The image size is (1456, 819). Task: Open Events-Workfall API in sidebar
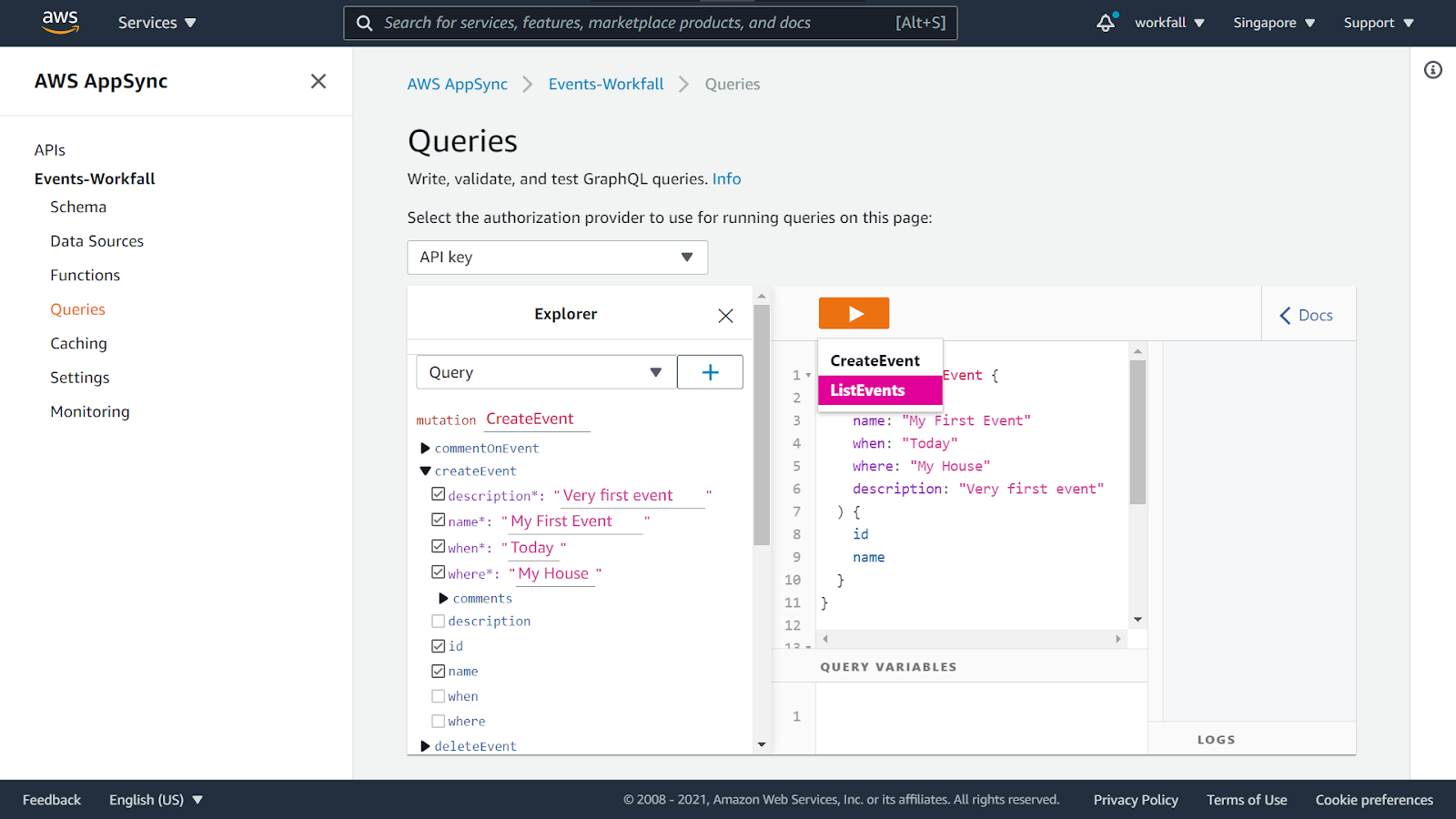coord(95,178)
